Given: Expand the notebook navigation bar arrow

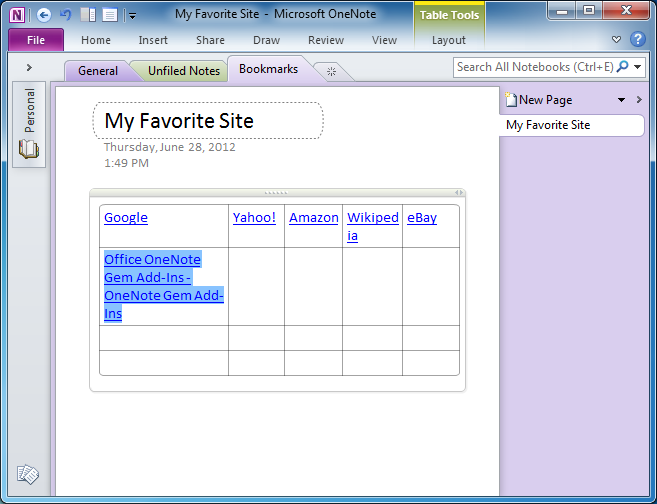Looking at the screenshot, I should click(x=29, y=67).
